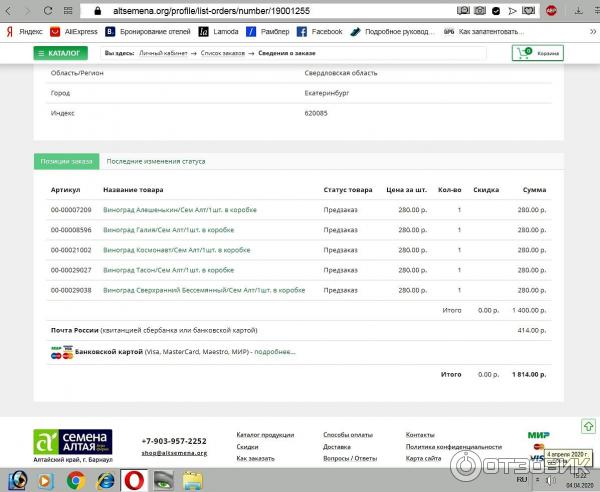Click the address bar URL field
The image size is (600, 492).
tap(250, 11)
